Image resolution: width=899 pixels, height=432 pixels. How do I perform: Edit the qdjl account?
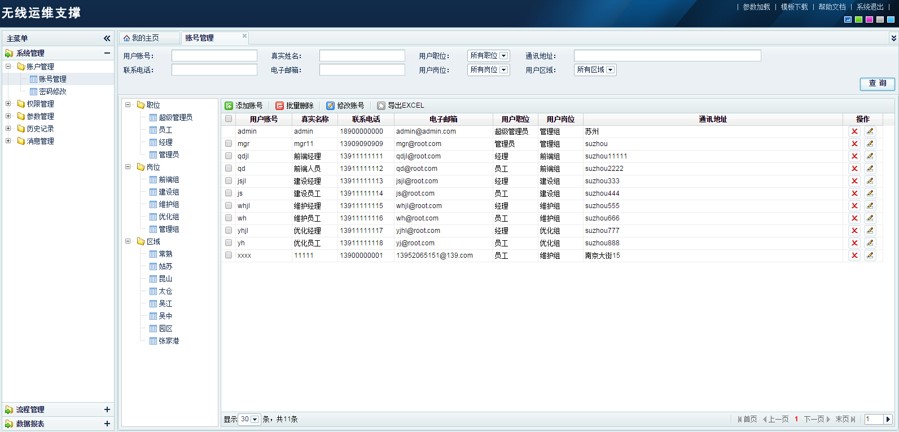pos(870,156)
